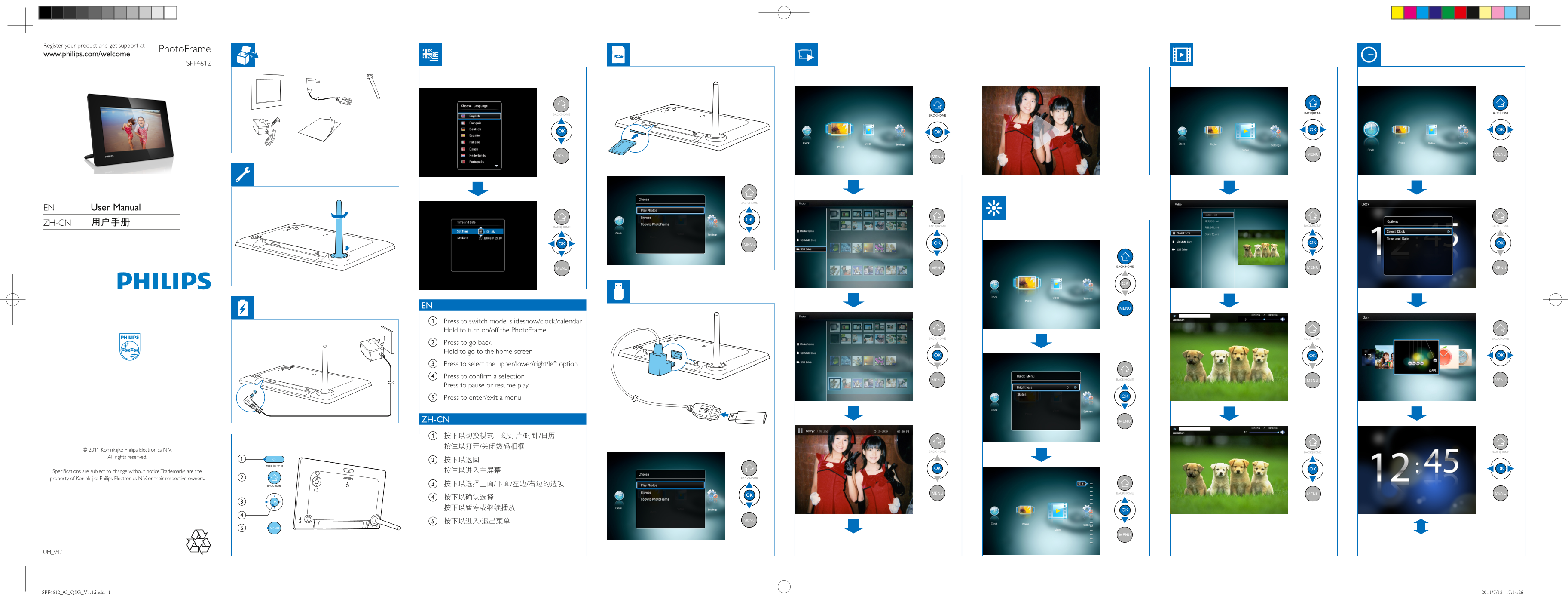Screen dimensions: 1568x599
Task: Click the 'EN' section header bar
Action: click(x=503, y=305)
